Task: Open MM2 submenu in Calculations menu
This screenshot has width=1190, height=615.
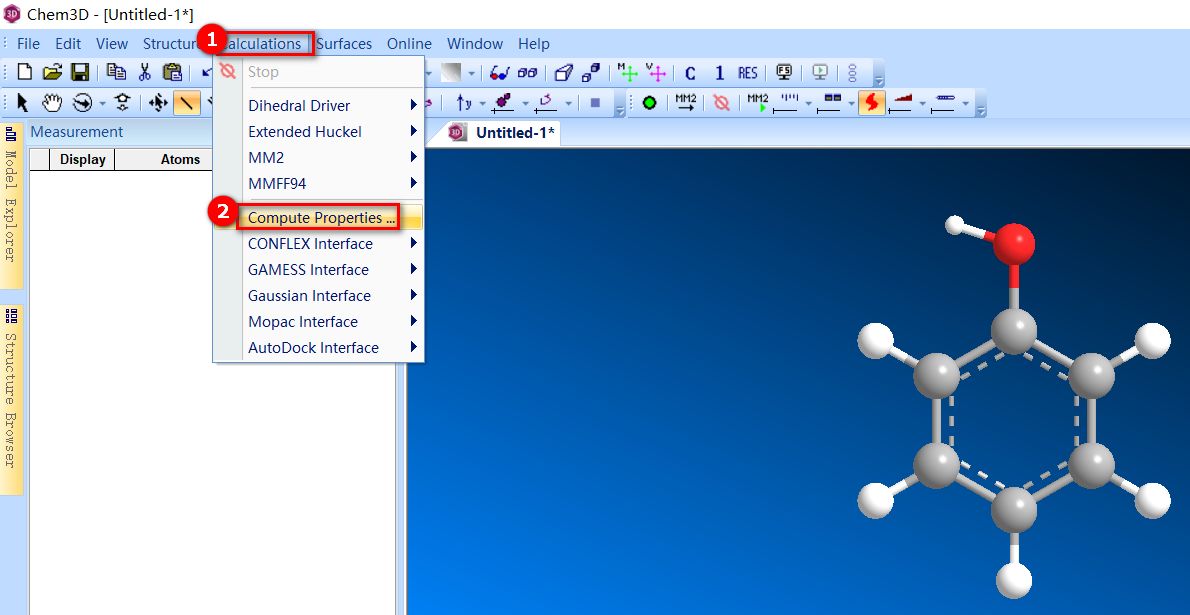Action: point(318,157)
